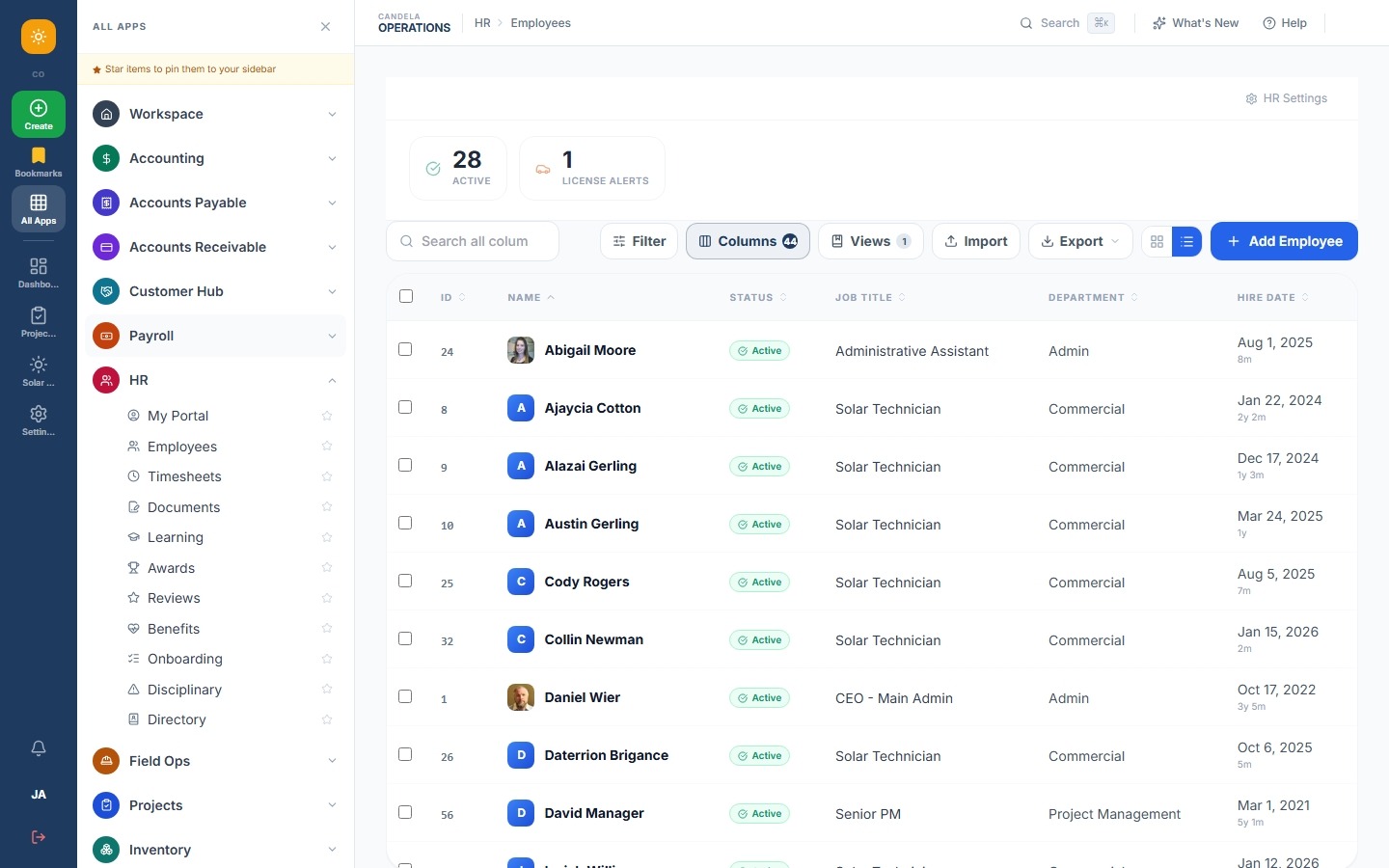Screen dimensions: 1389x868
Task: Star the Reviews item
Action: tap(327, 598)
